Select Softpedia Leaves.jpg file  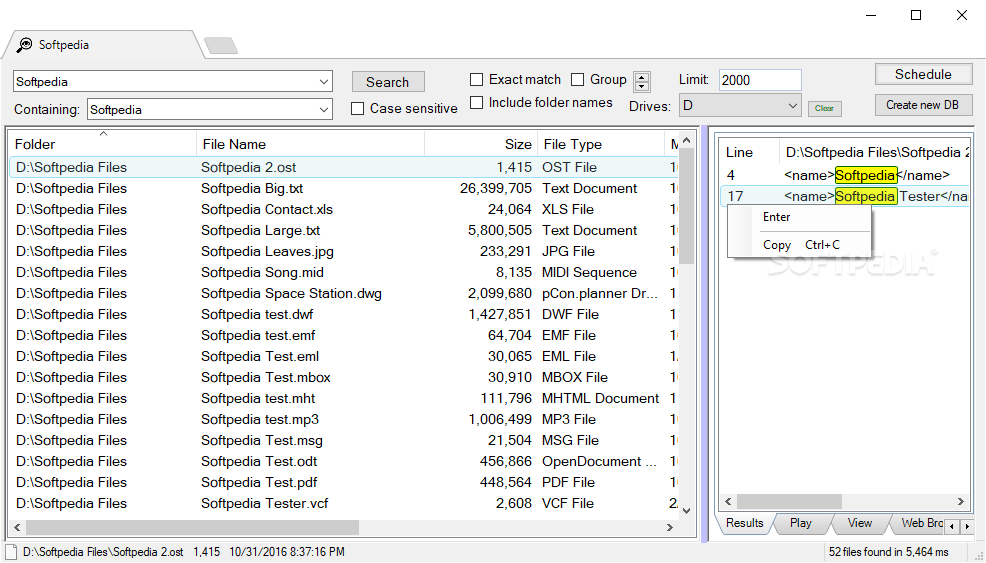(x=344, y=252)
